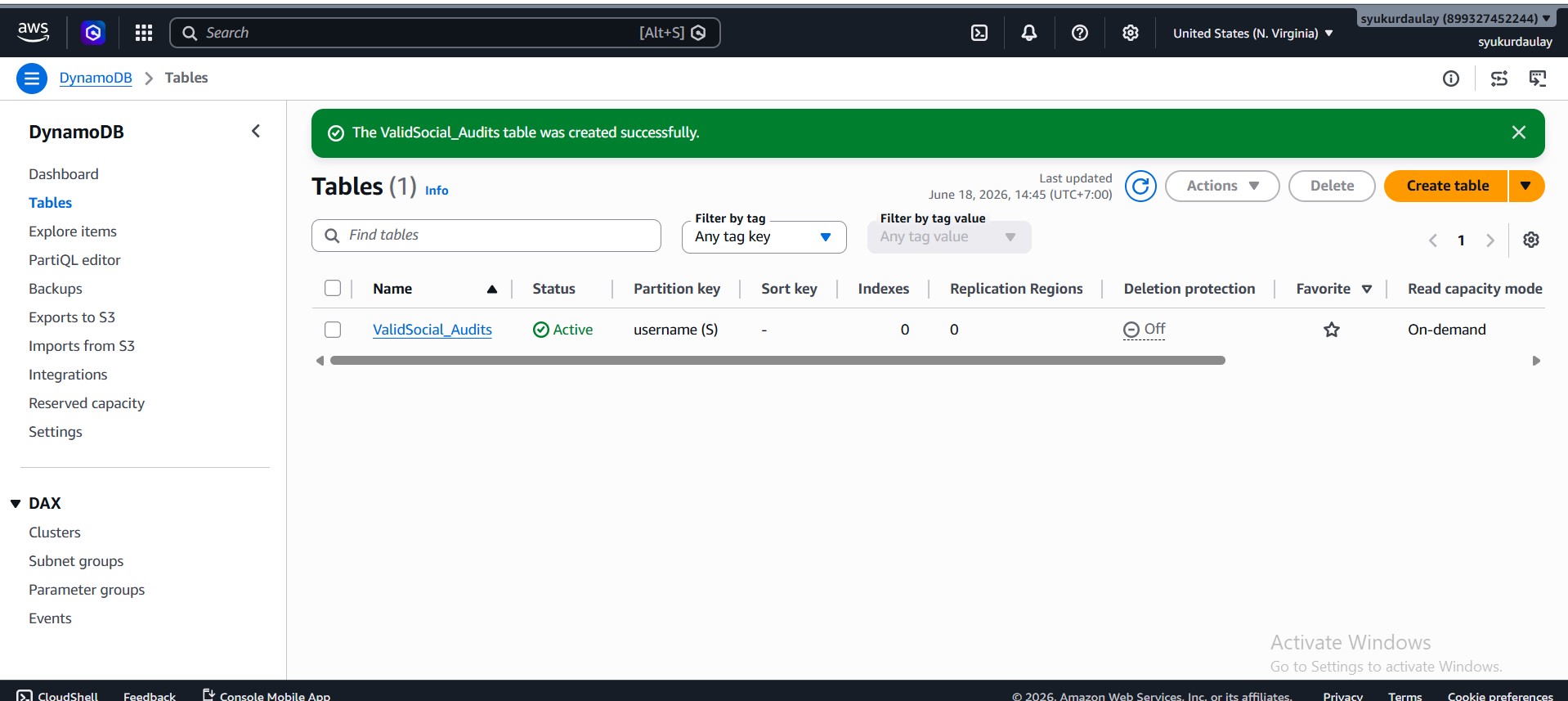Open Privacy link in the footer

pos(1342,696)
